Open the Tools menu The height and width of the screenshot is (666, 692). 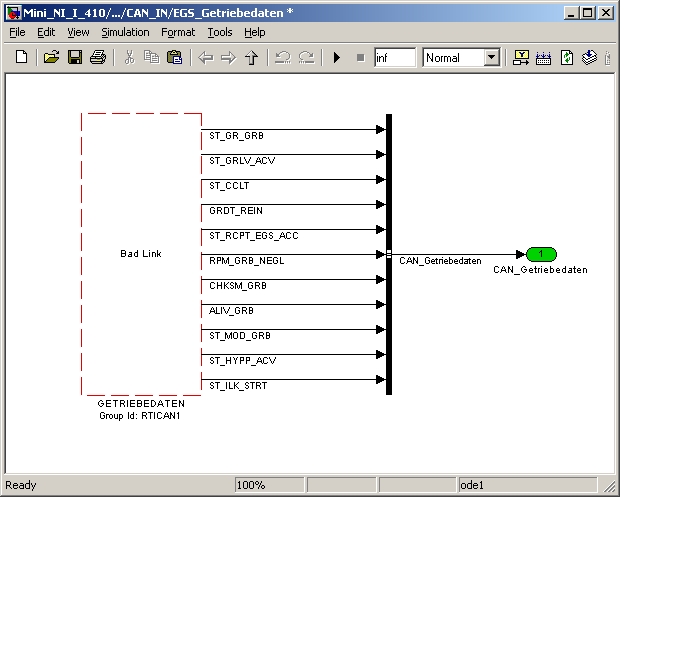[219, 32]
